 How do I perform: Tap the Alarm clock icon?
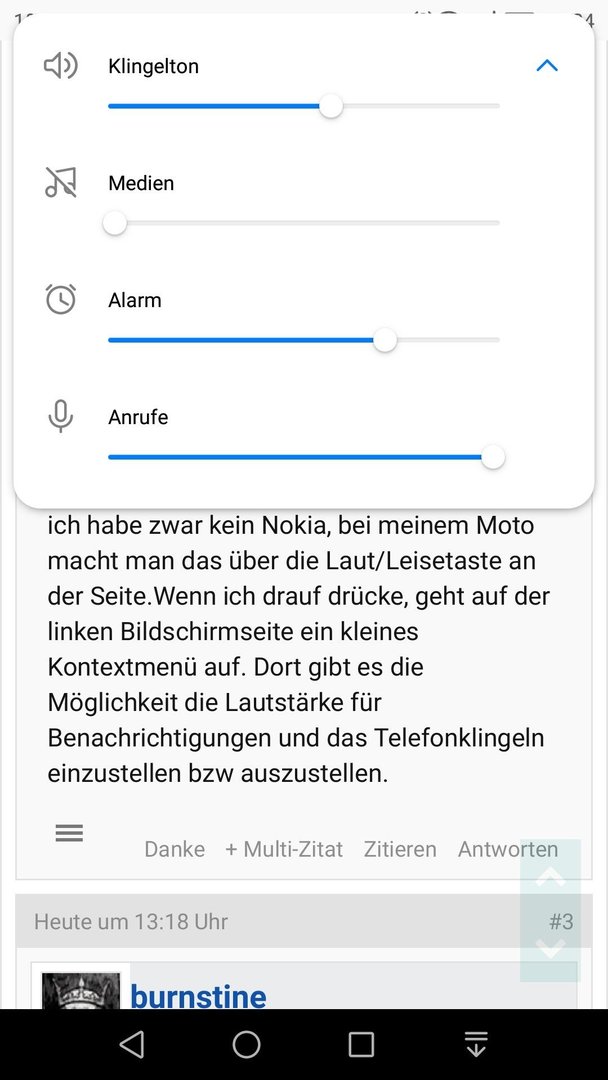61,300
